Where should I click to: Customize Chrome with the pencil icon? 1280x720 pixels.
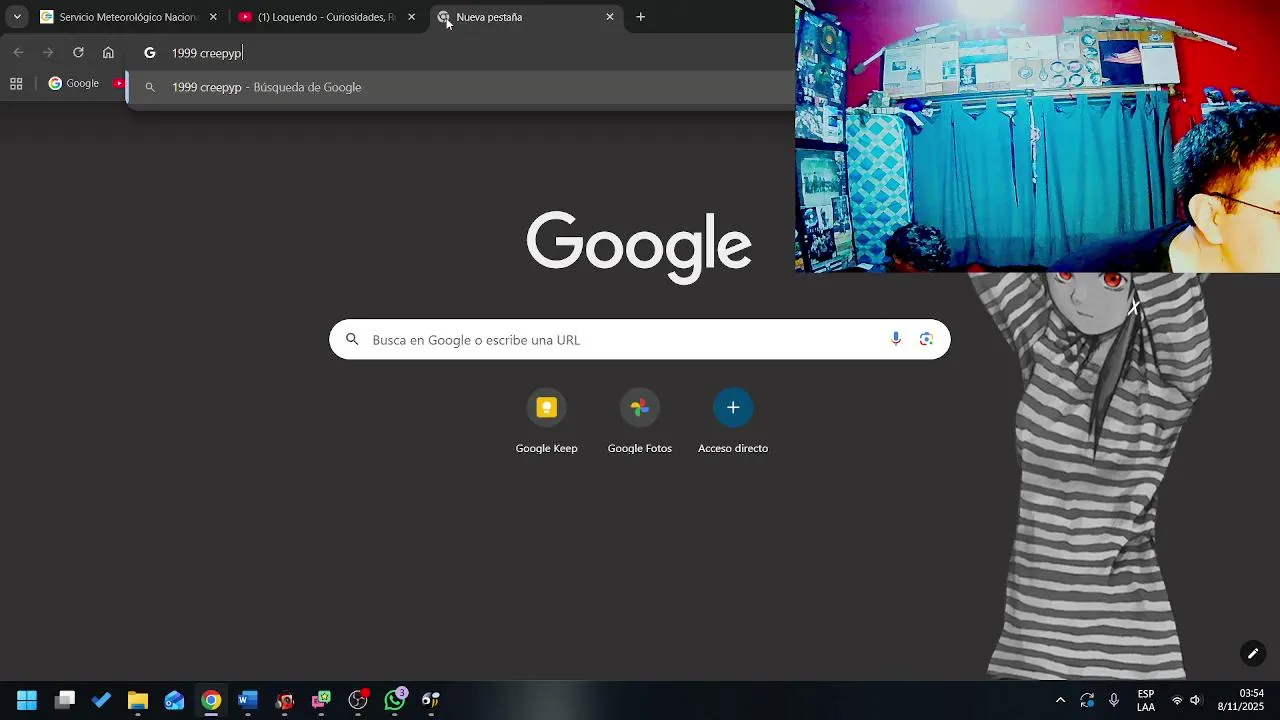[x=1253, y=654]
